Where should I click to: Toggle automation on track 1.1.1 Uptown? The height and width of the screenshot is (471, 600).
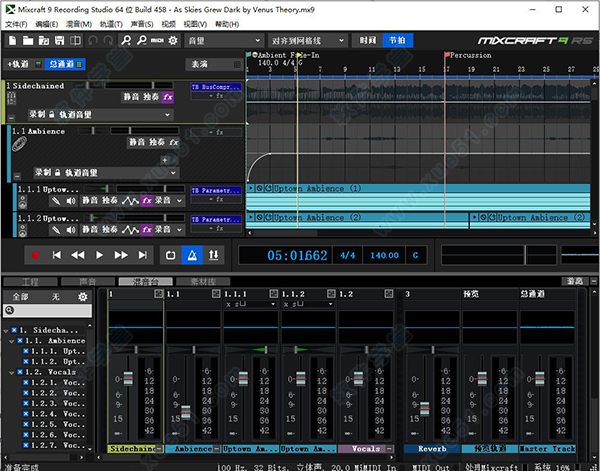tap(130, 200)
